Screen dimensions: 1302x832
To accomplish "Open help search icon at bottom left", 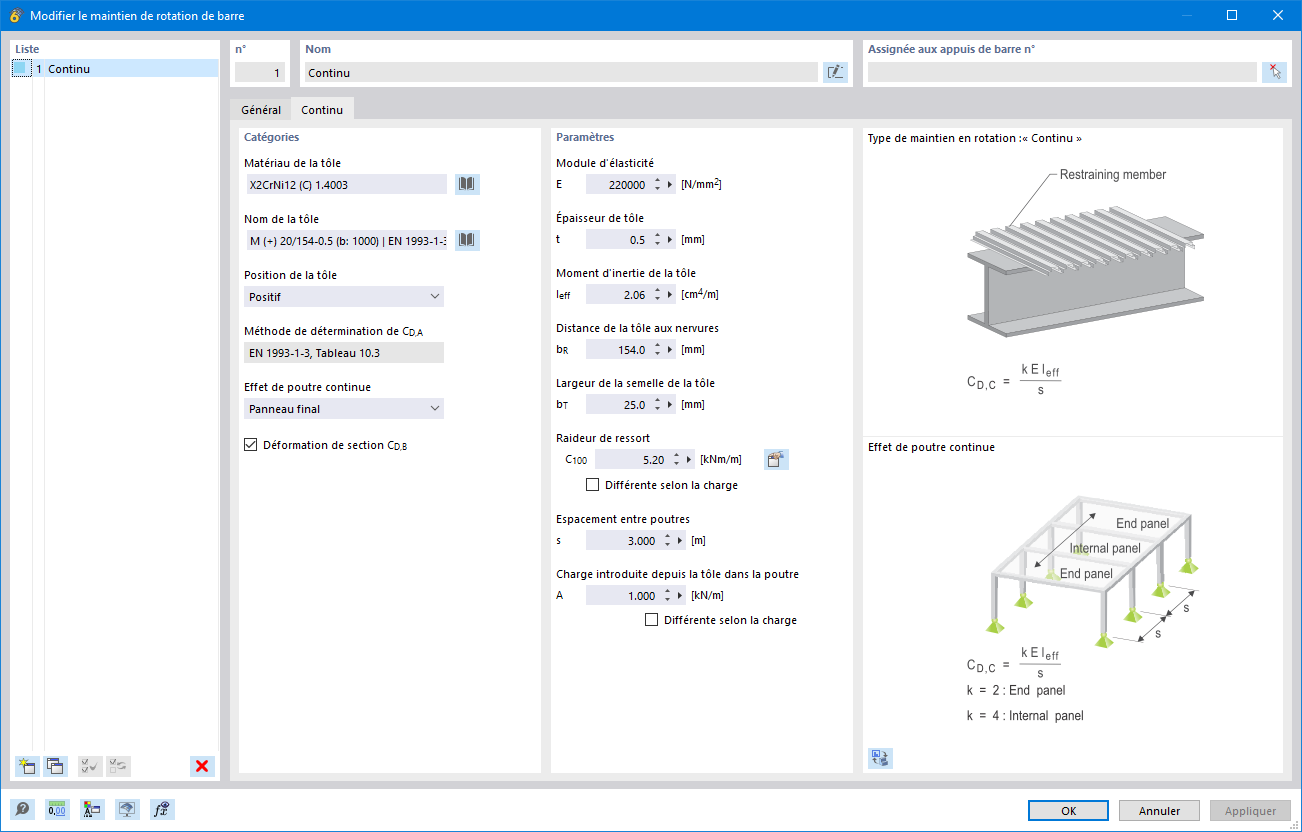I will point(22,810).
